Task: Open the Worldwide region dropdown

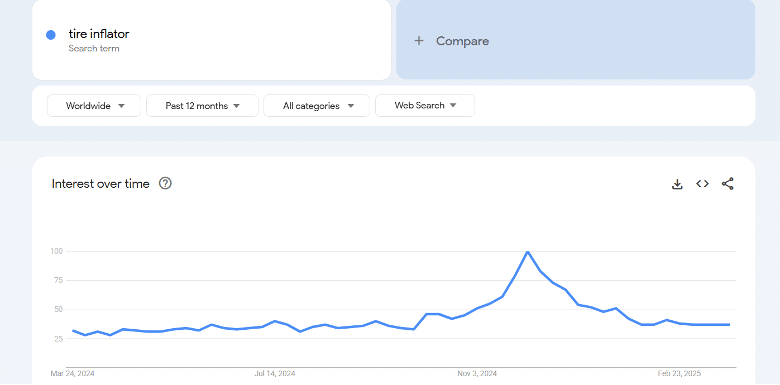Action: (x=94, y=106)
